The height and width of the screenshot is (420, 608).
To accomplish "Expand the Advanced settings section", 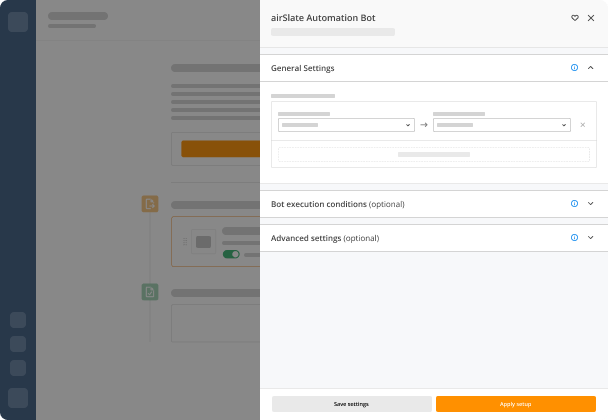I will [x=590, y=237].
